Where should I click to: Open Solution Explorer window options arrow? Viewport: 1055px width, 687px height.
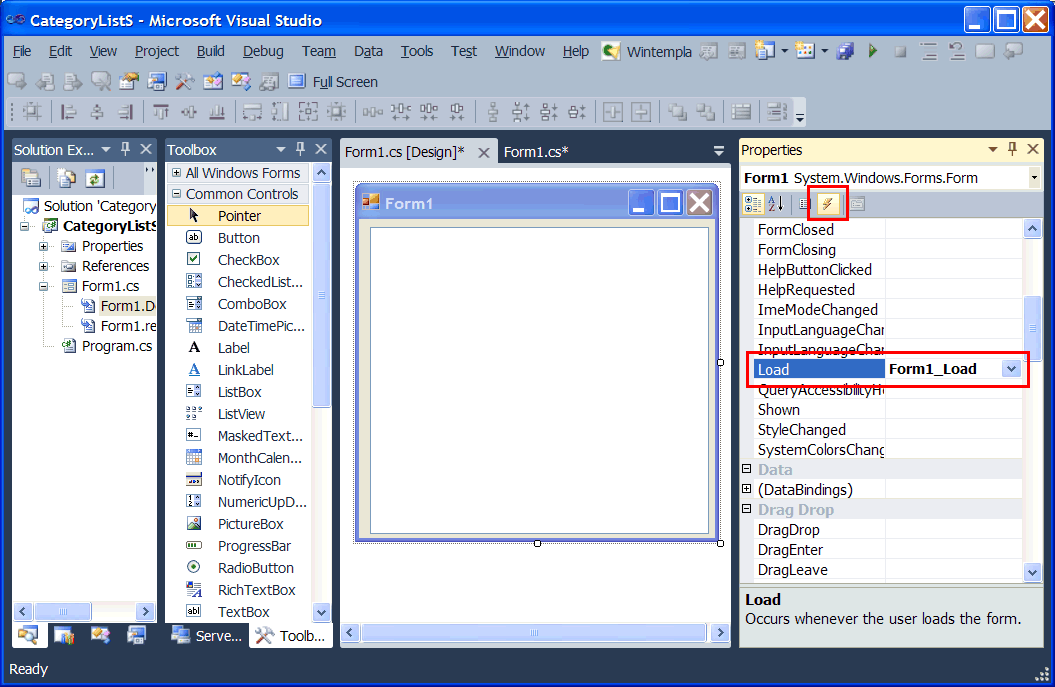click(x=106, y=149)
